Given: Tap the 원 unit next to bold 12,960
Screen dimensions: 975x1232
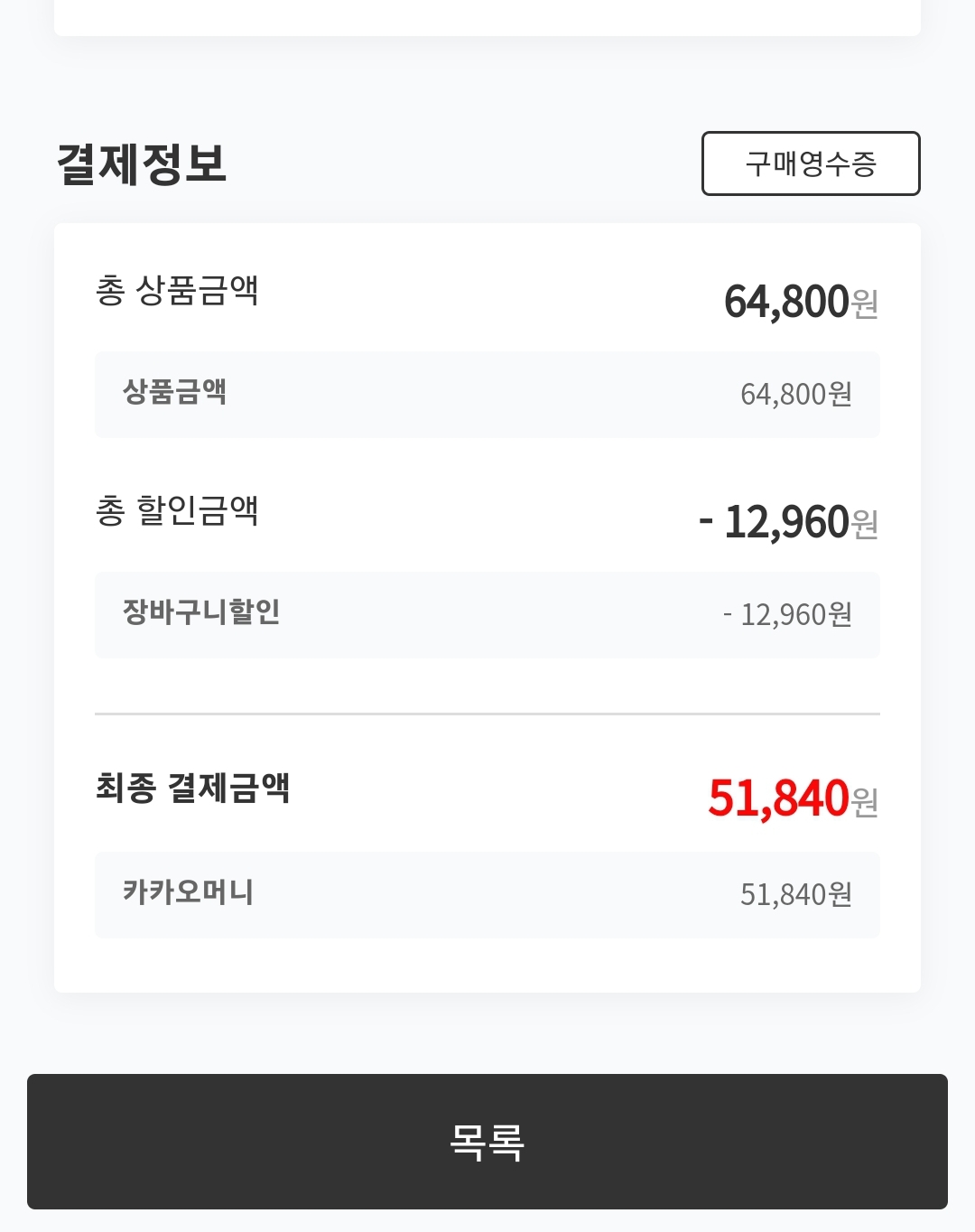Looking at the screenshot, I should point(865,525).
